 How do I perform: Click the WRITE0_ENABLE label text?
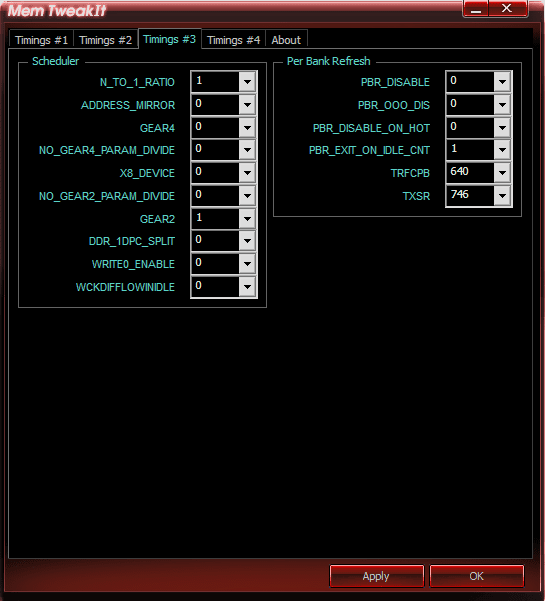(x=133, y=264)
